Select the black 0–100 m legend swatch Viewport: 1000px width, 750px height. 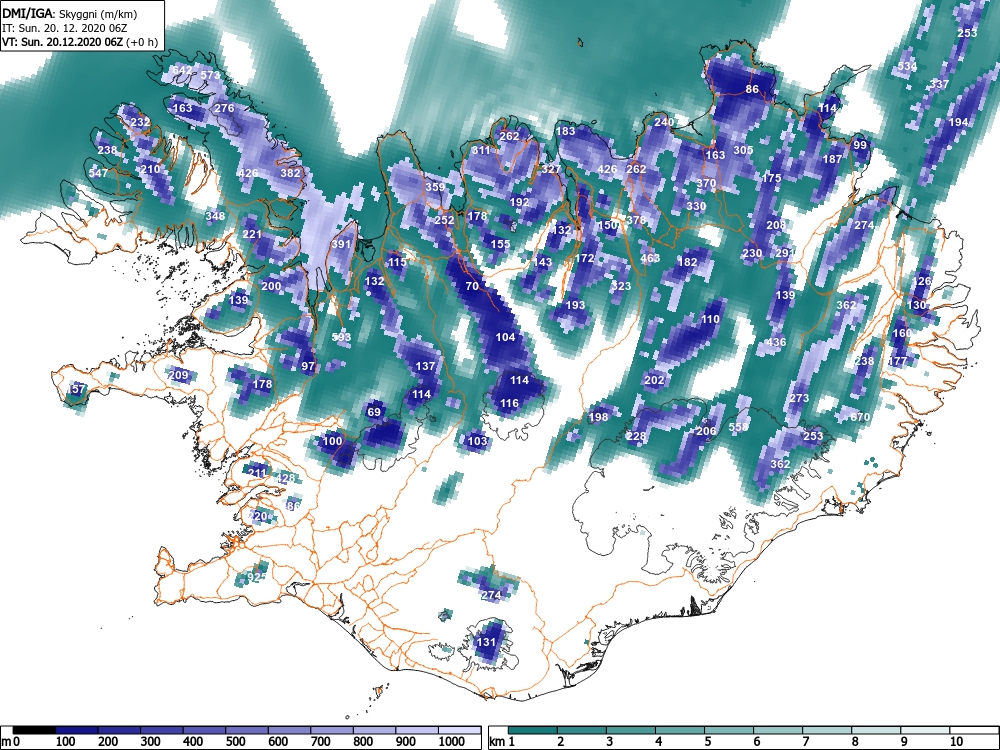pos(34,731)
